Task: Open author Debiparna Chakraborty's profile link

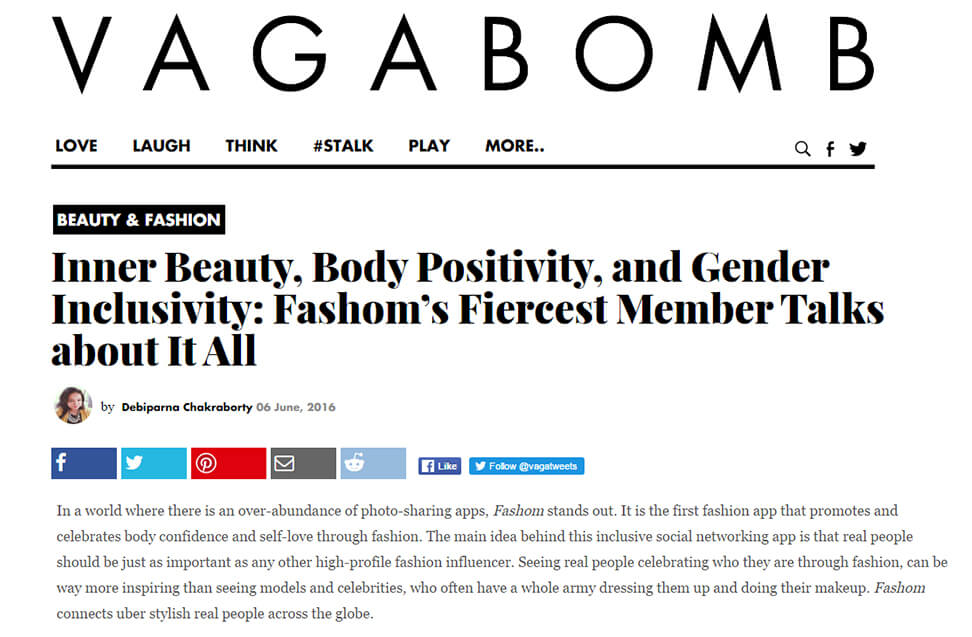Action: [186, 407]
